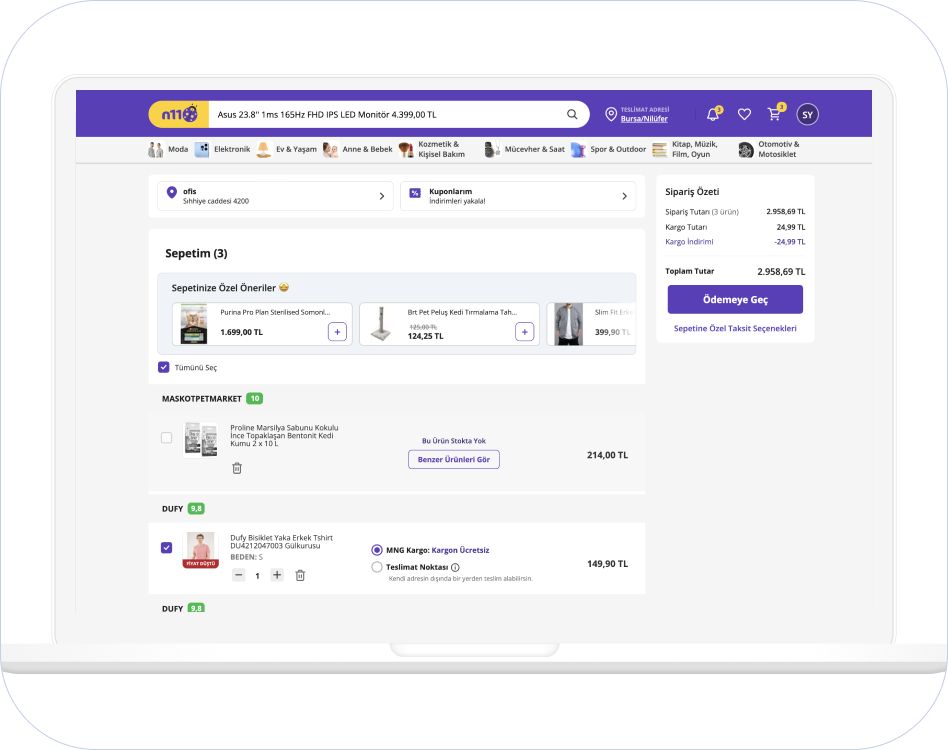Viewport: 948px width, 750px height.
Task: Click the Kitap, Müzik books icon
Action: click(660, 149)
